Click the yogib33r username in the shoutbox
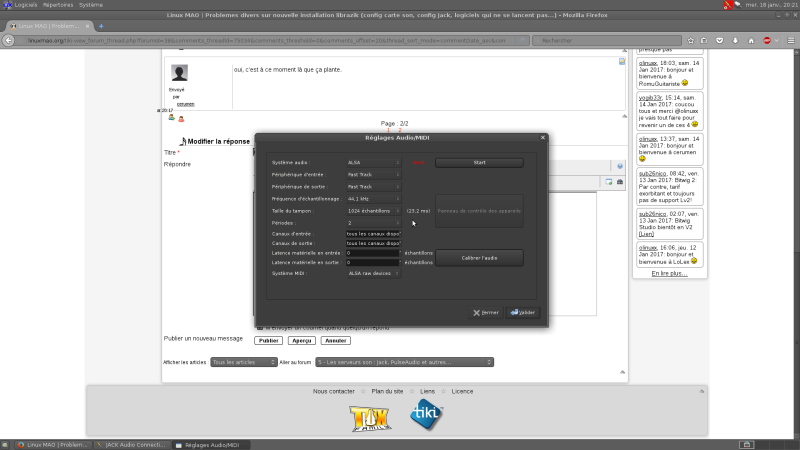Image resolution: width=800 pixels, height=450 pixels. (x=650, y=97)
